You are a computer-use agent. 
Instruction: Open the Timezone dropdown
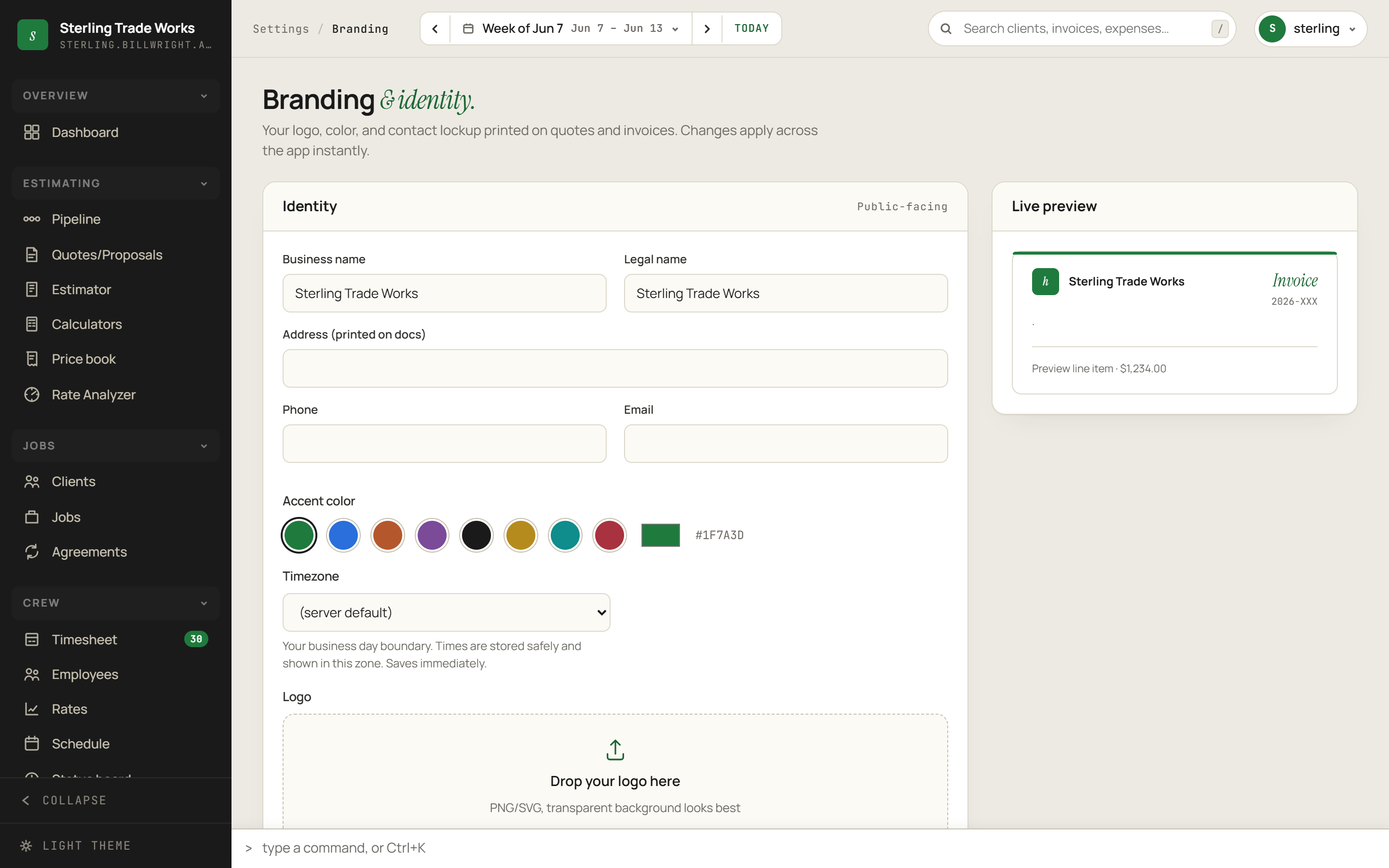[446, 612]
